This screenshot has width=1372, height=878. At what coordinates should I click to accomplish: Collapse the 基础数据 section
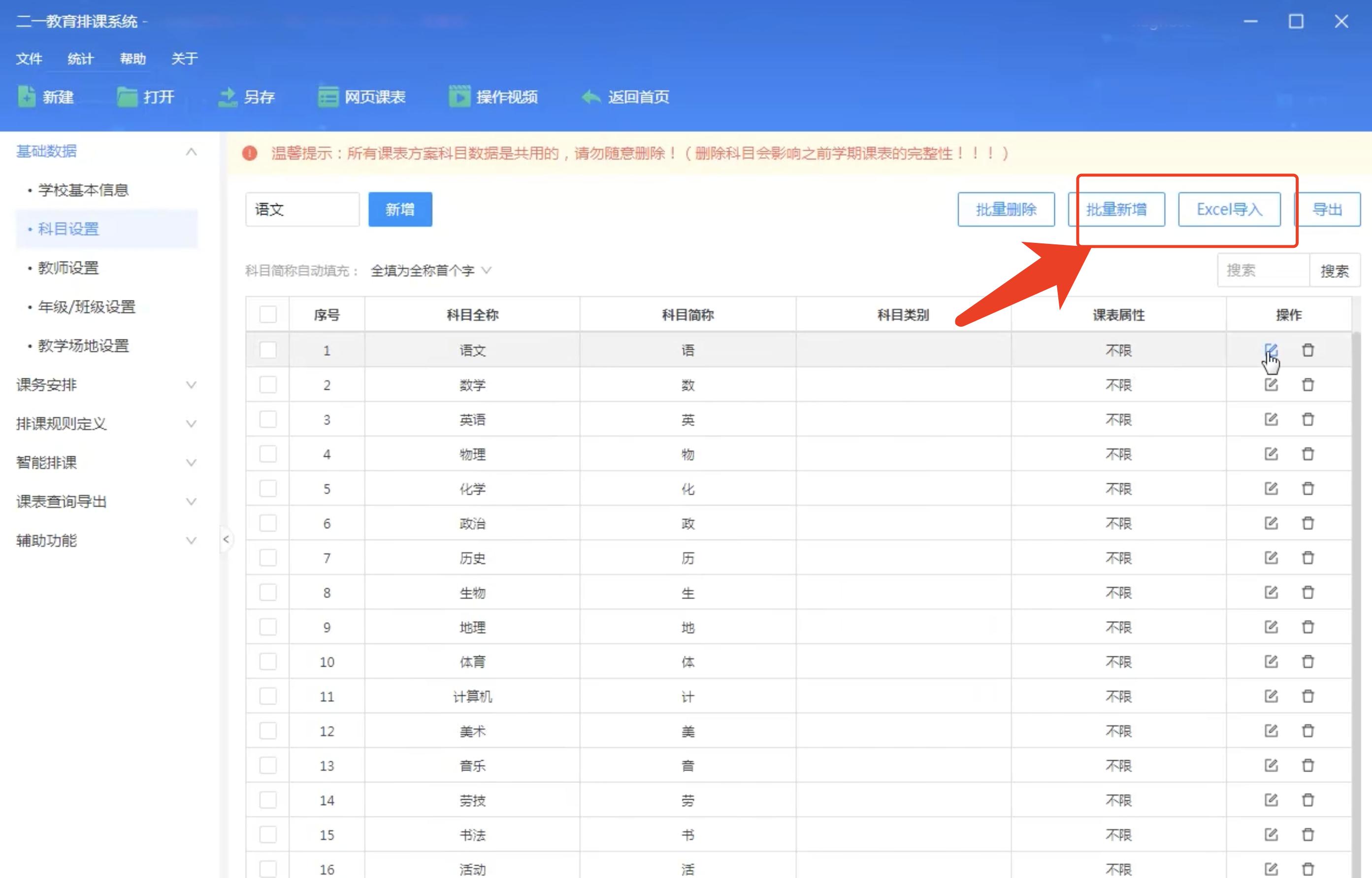(191, 152)
